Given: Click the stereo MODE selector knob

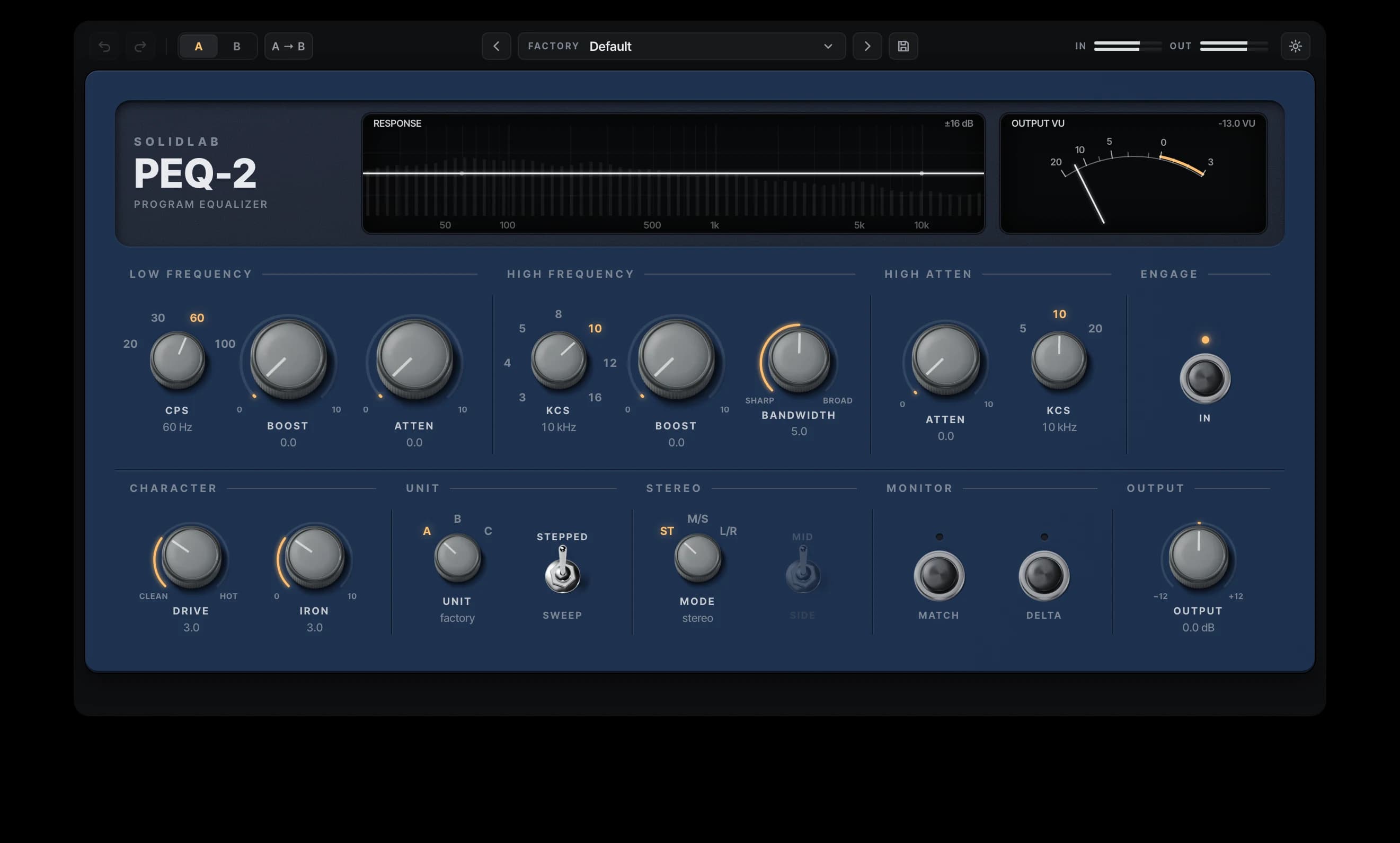Looking at the screenshot, I should tap(698, 558).
